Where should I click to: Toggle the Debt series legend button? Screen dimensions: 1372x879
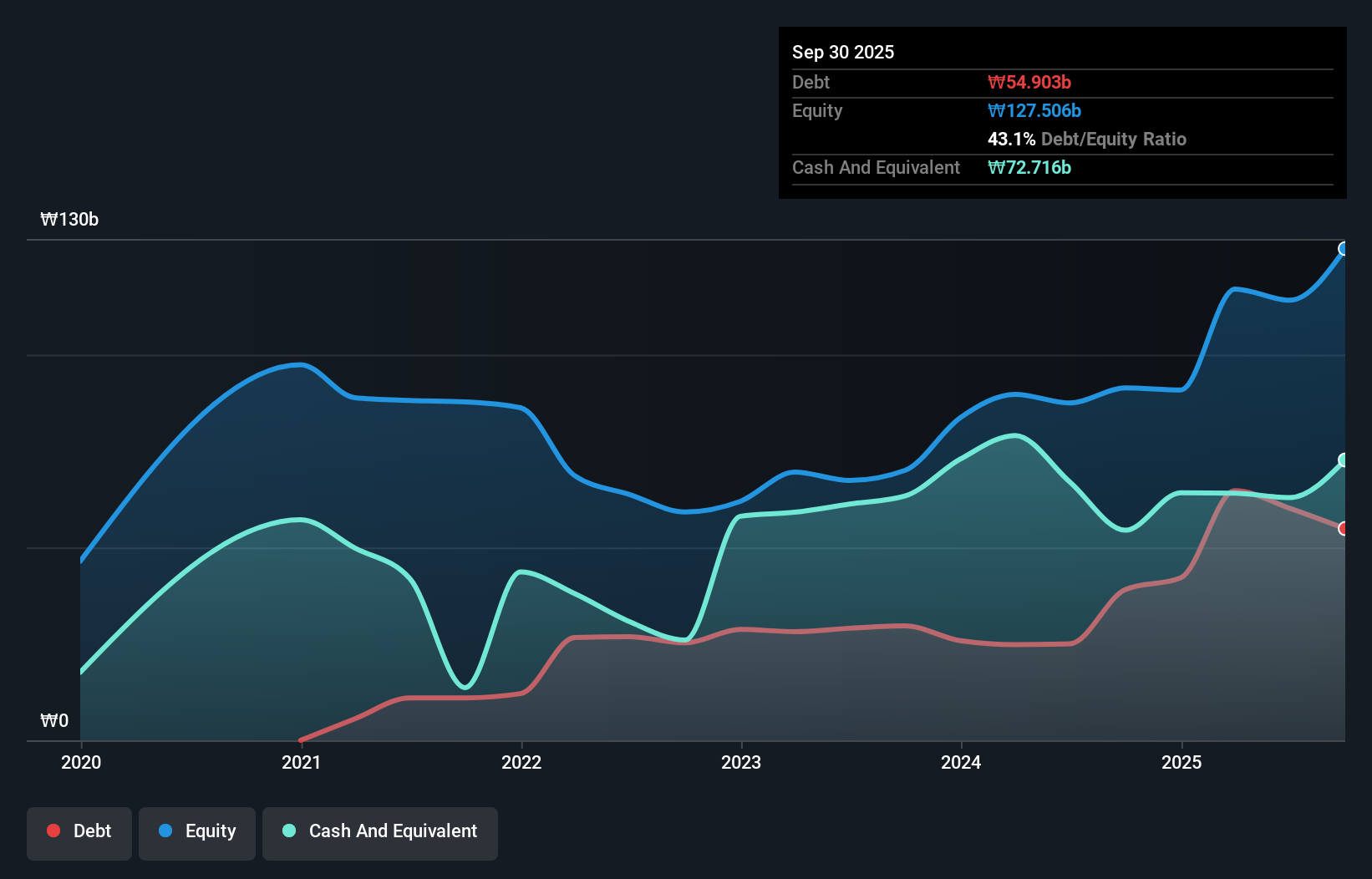[x=79, y=833]
